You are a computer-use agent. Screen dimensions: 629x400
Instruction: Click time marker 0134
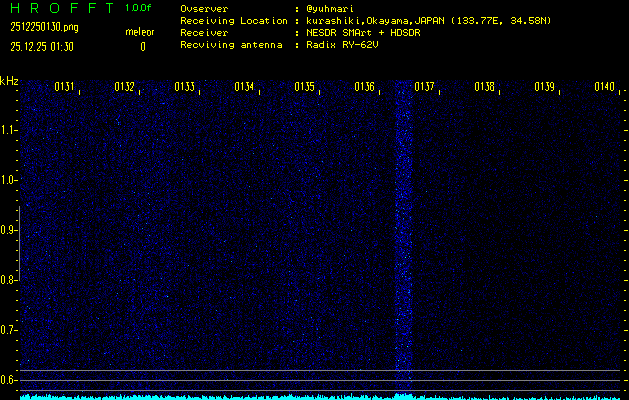(244, 87)
